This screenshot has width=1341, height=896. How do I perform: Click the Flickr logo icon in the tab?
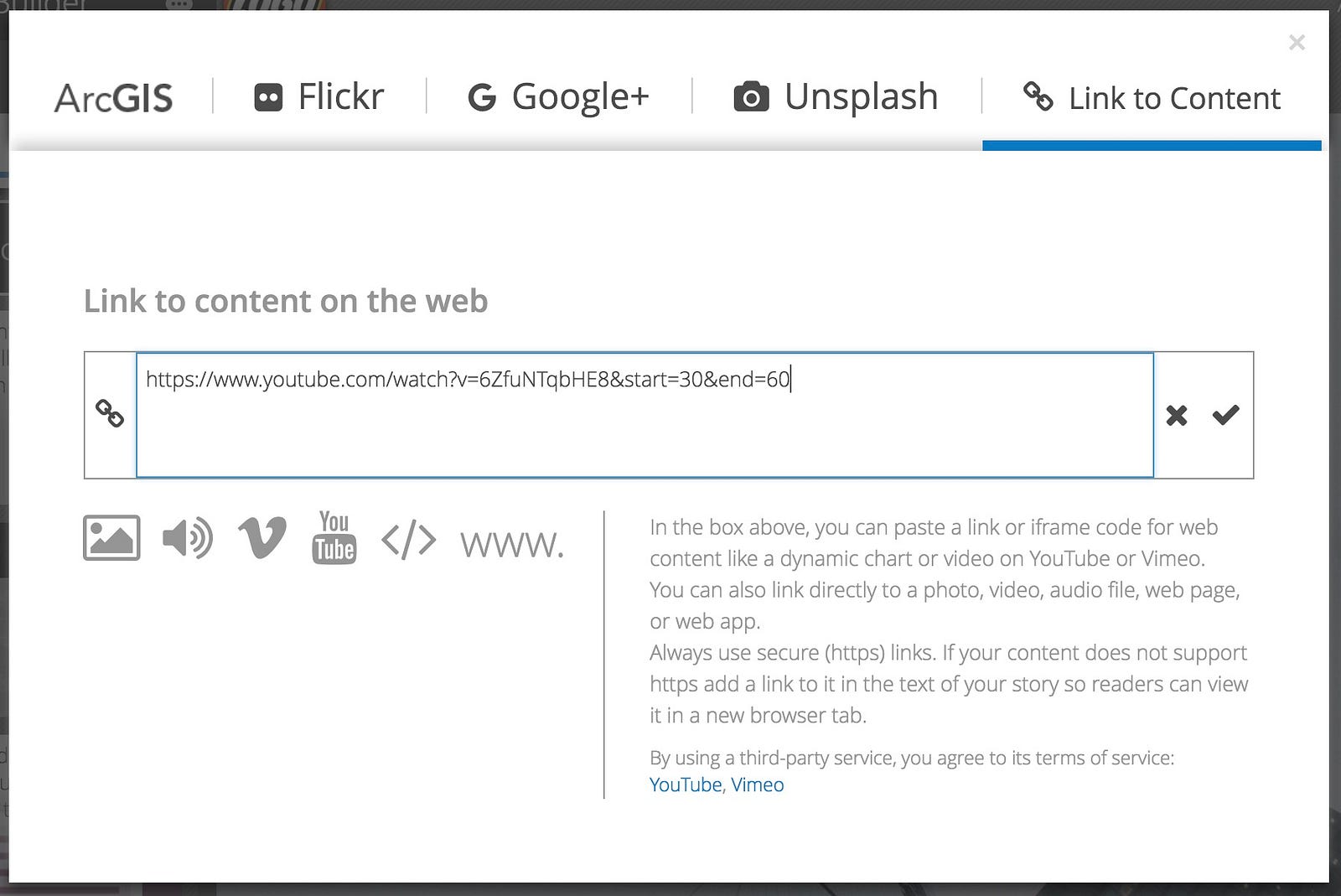(x=268, y=98)
